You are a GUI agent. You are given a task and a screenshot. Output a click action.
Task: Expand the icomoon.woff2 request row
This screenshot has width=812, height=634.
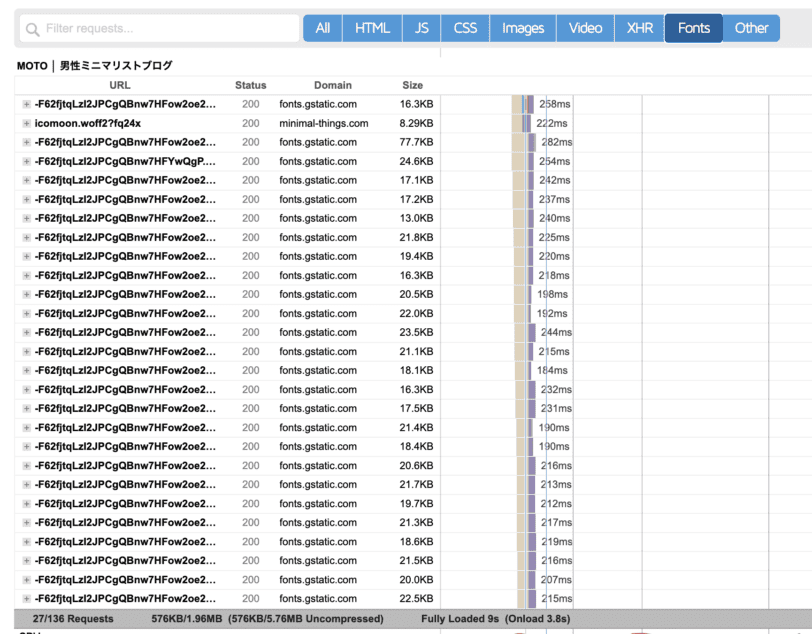[27, 124]
